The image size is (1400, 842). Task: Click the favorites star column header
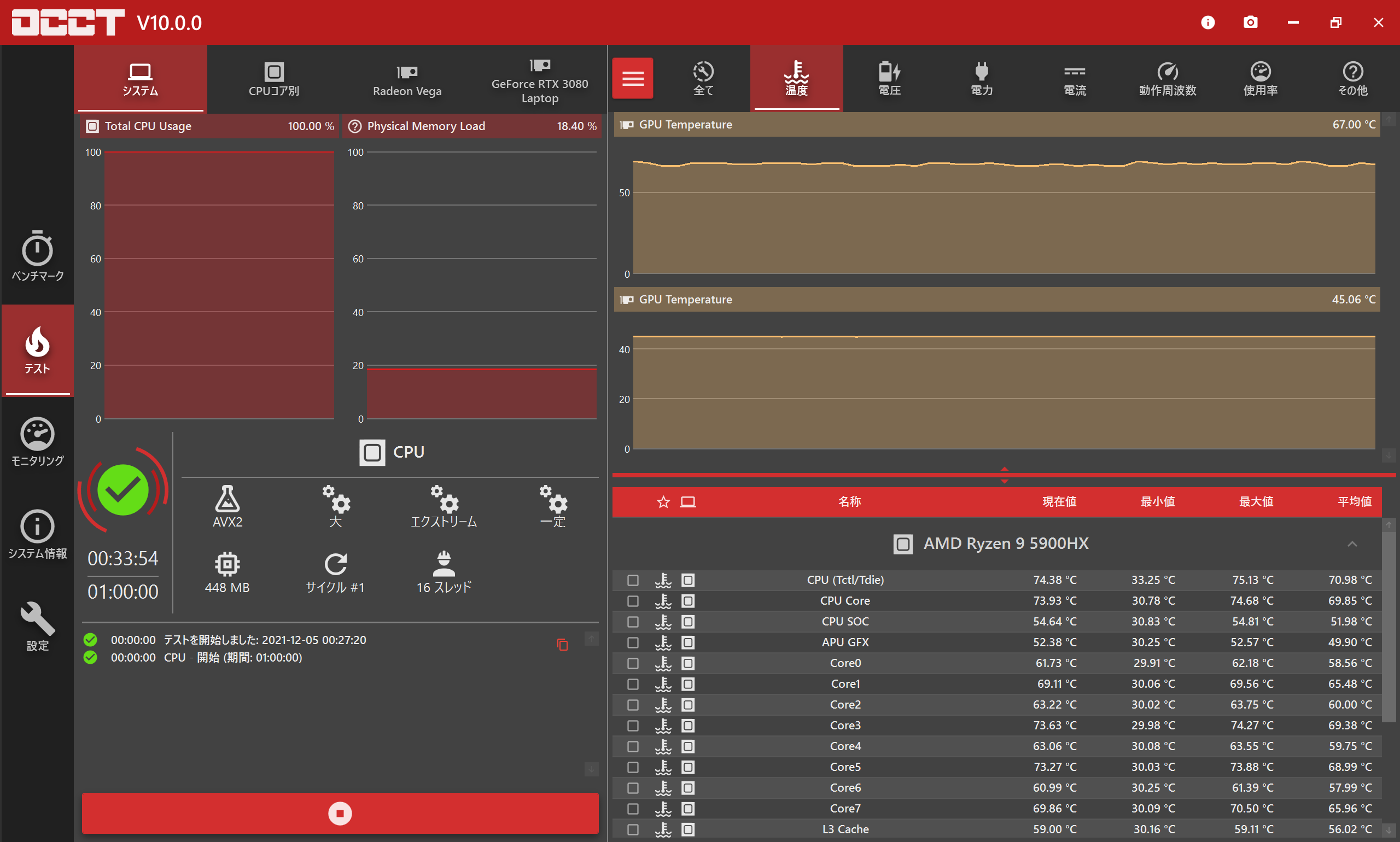[663, 501]
